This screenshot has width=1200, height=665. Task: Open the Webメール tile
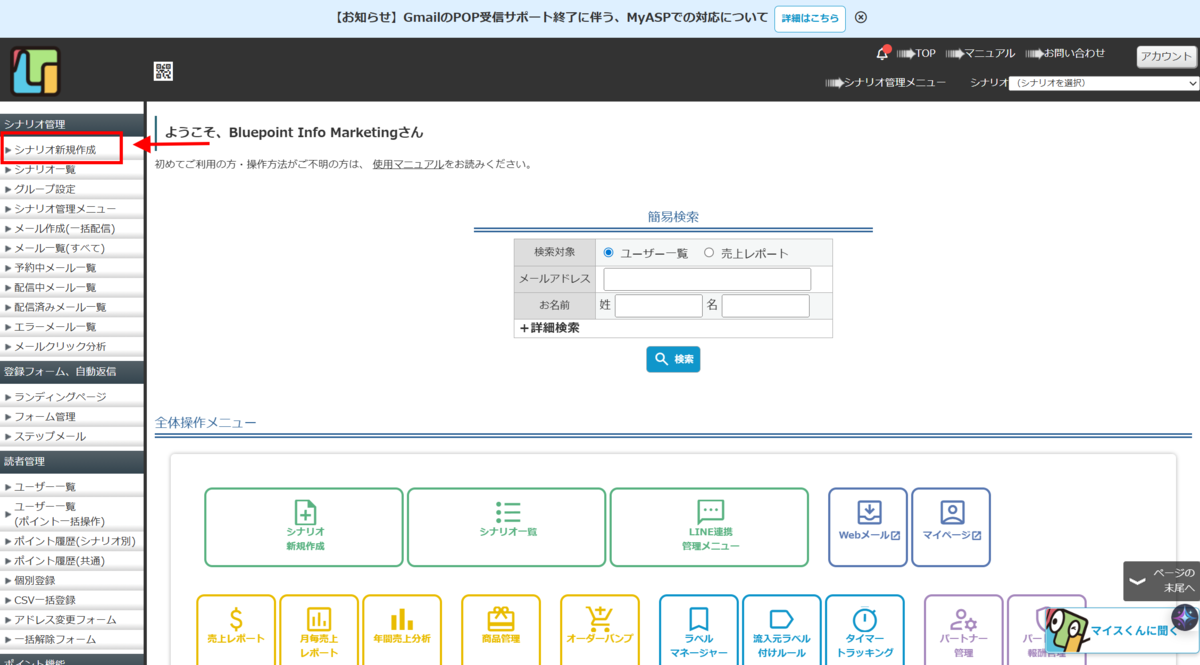(868, 528)
